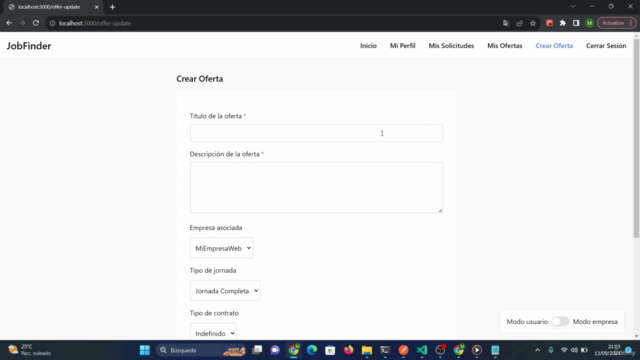Screen dimensions: 640x360
Task: Reload the page with the refresh icon
Action: coord(36,23)
